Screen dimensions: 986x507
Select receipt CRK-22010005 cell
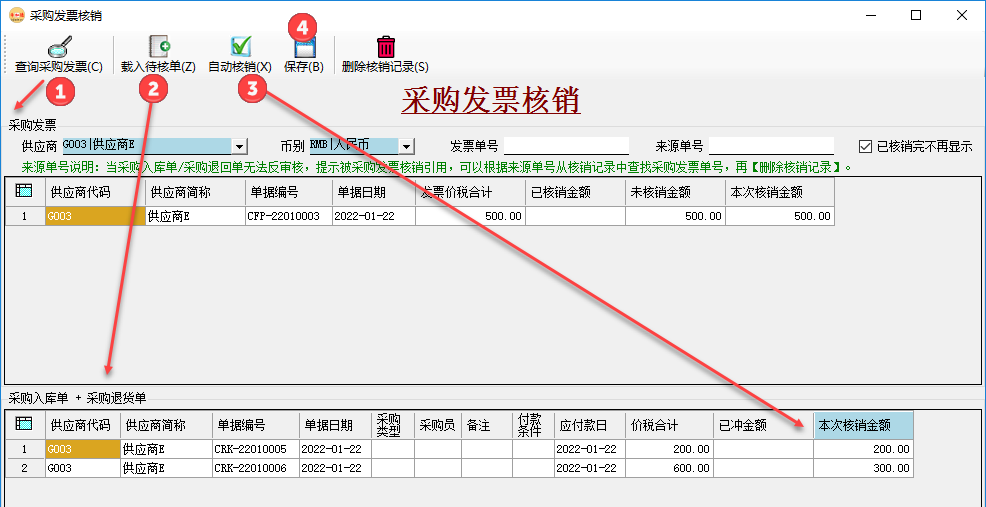coord(255,449)
